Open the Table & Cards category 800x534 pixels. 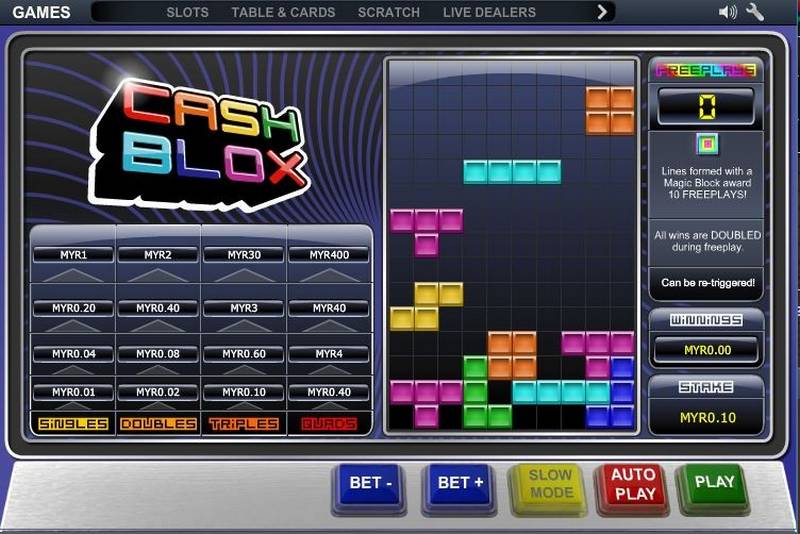point(283,12)
